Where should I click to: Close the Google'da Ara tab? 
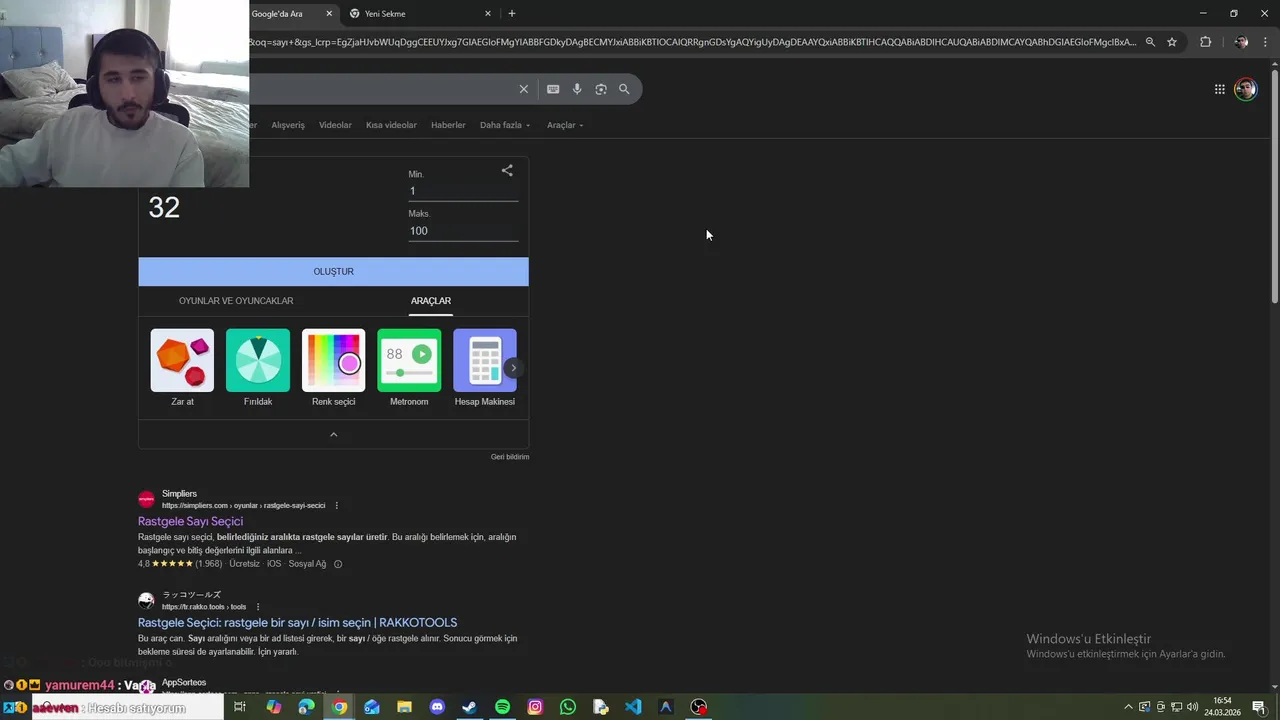coord(329,14)
